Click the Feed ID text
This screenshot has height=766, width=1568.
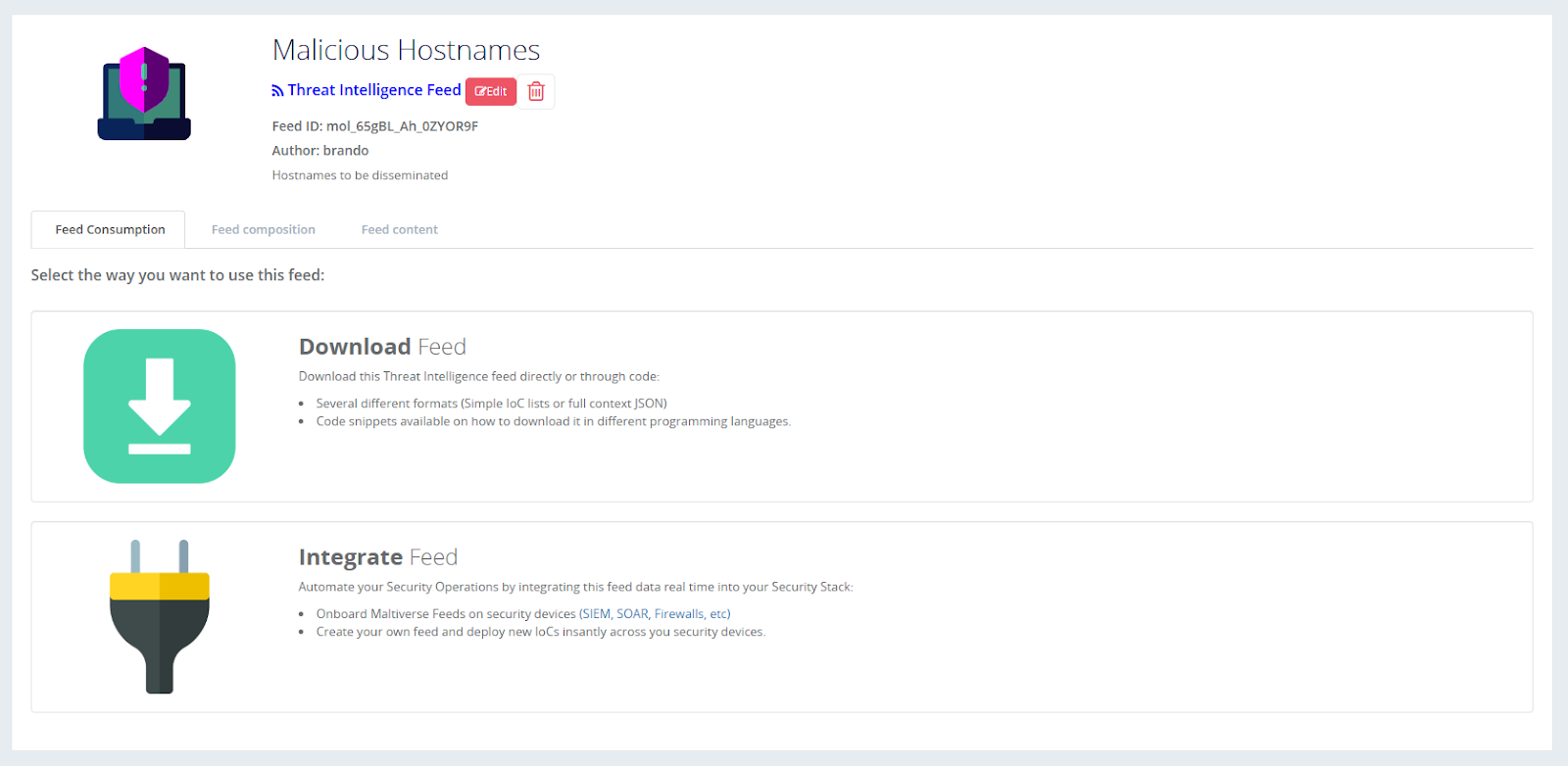(x=374, y=126)
